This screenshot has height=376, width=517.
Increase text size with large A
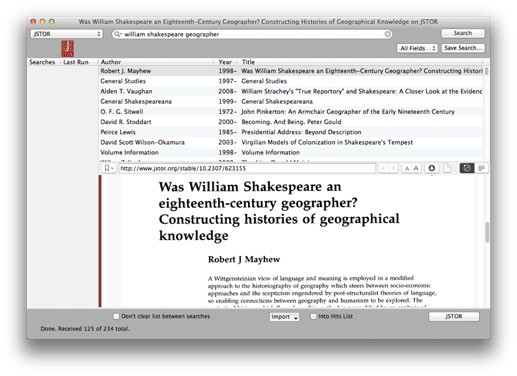click(x=416, y=168)
